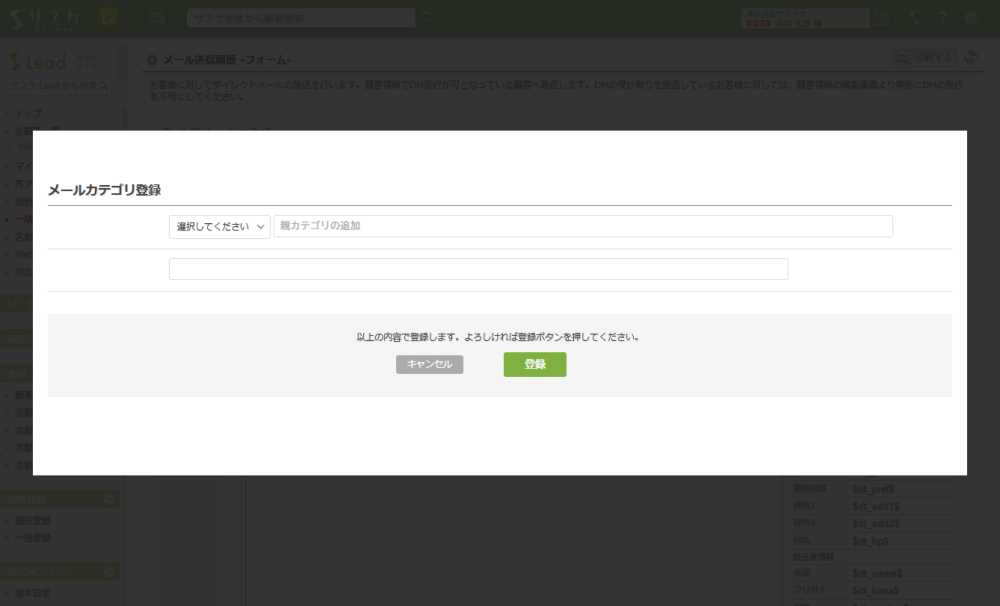Click the S icon beside the help icon

coord(913,17)
